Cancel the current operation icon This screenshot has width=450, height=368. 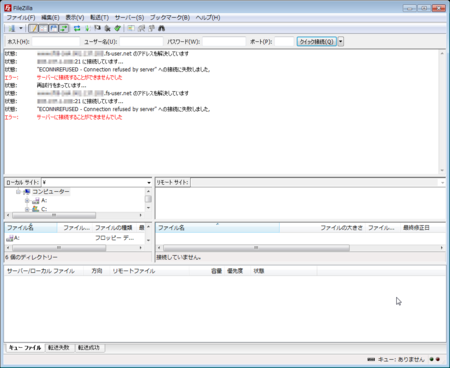coord(97,28)
